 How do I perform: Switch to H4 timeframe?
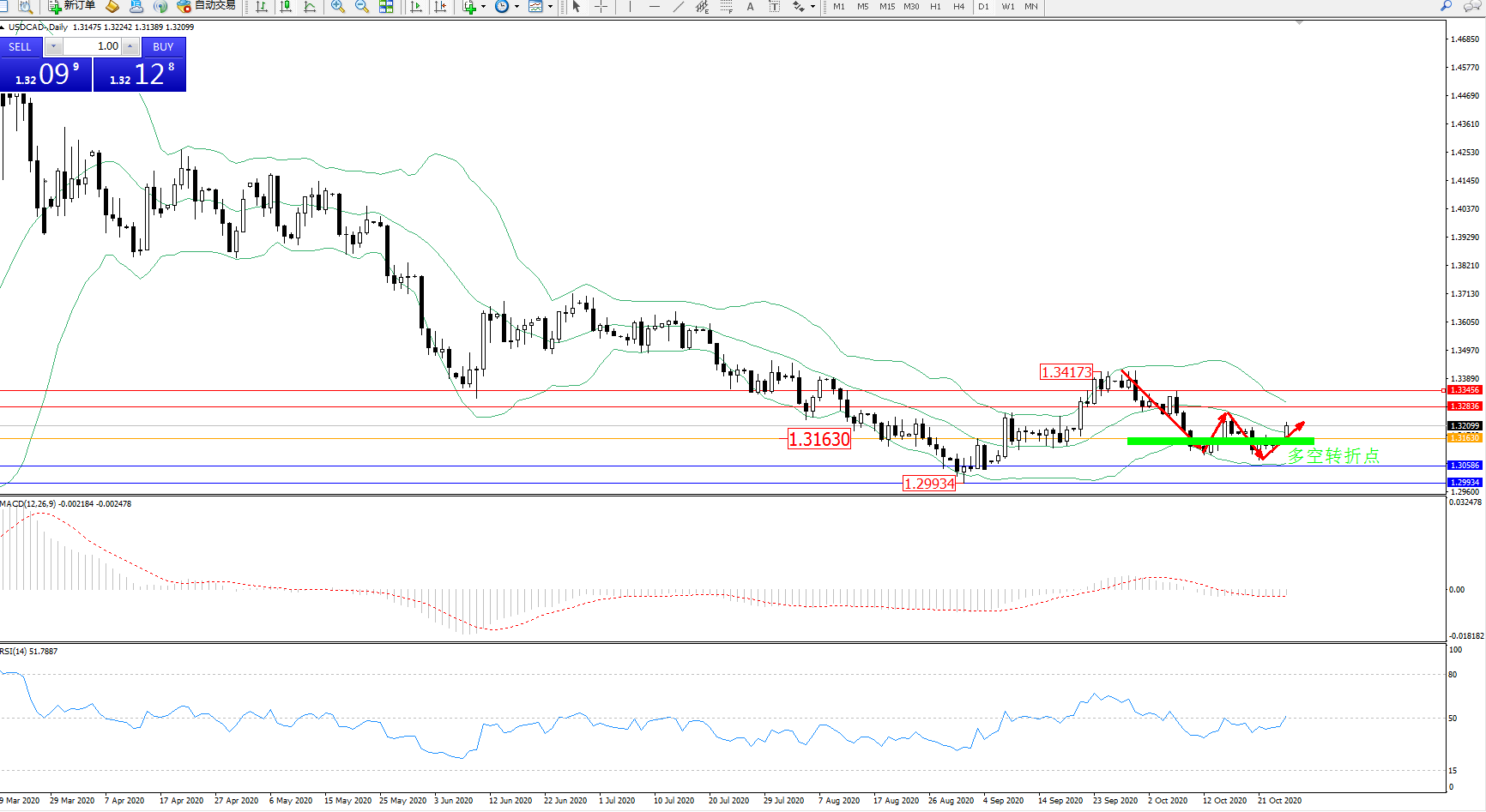click(x=958, y=6)
